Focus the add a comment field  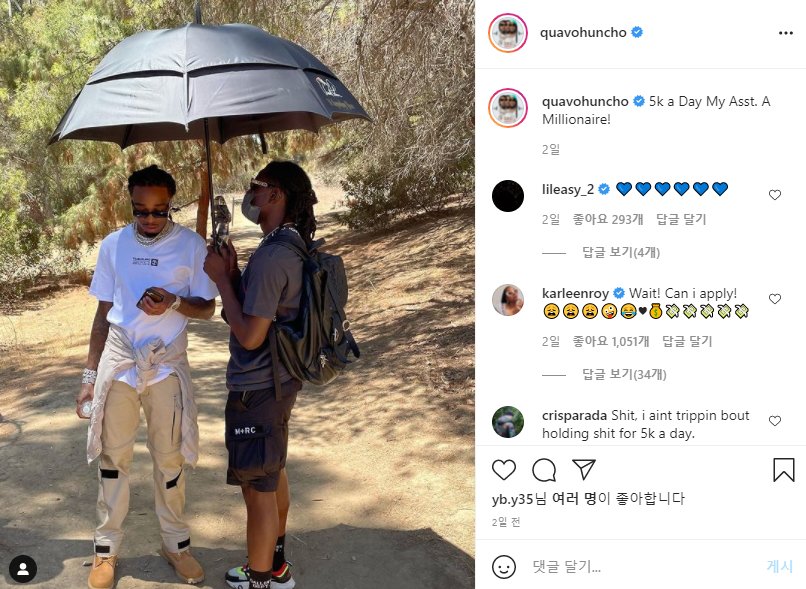tap(643, 566)
